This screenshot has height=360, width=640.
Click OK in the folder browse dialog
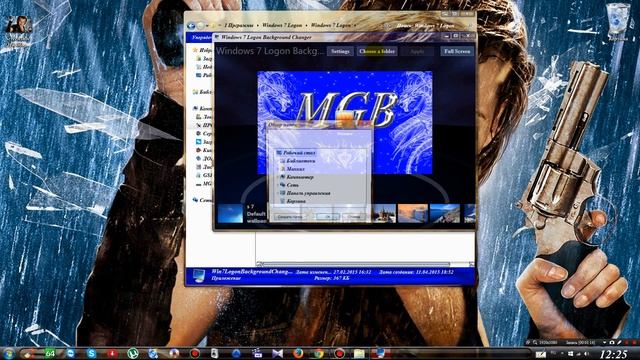tap(328, 217)
